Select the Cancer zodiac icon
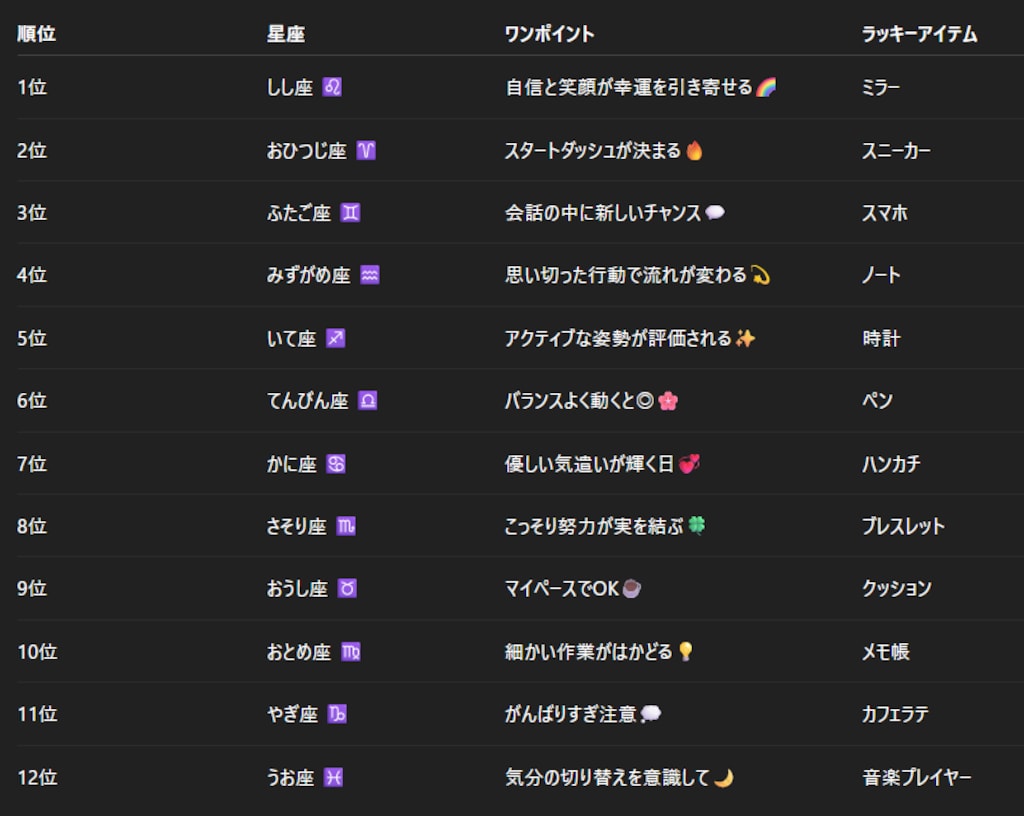The height and width of the screenshot is (816, 1024). pyautogui.click(x=333, y=463)
